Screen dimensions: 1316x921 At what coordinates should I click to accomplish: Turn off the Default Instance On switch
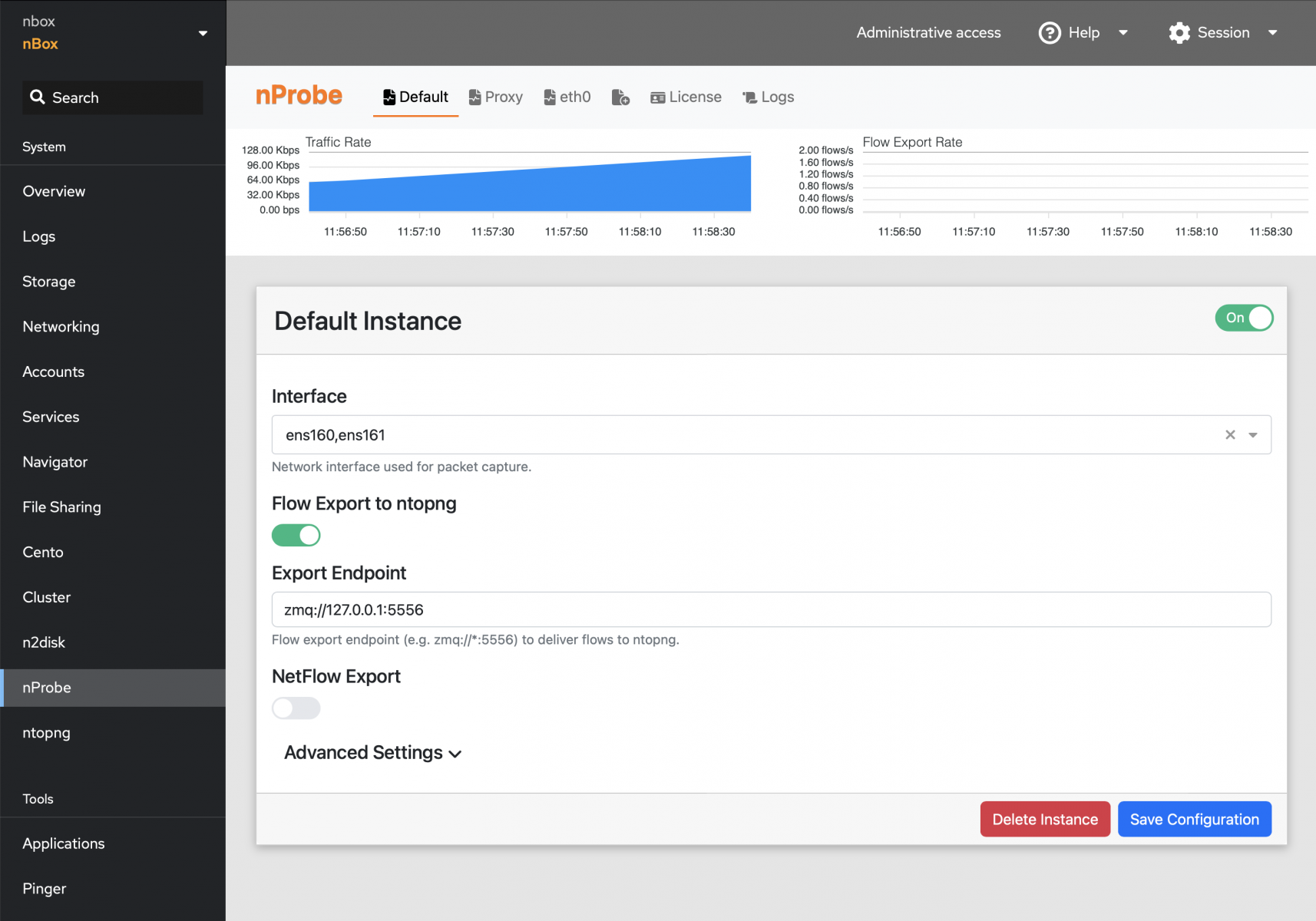[x=1244, y=318]
